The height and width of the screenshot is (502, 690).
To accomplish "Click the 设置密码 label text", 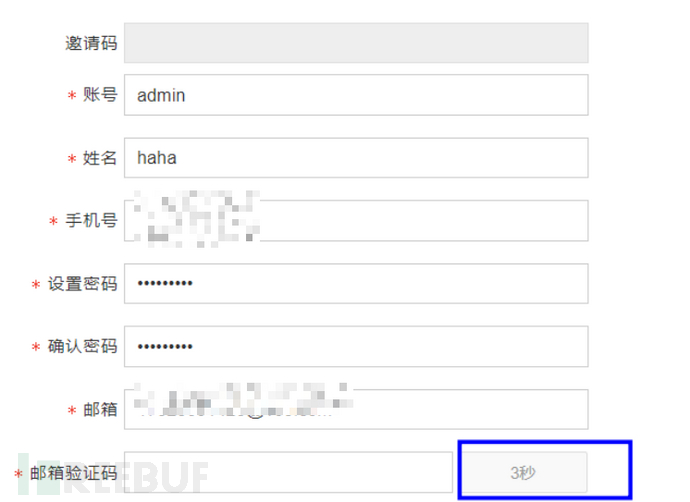I will pyautogui.click(x=82, y=284).
